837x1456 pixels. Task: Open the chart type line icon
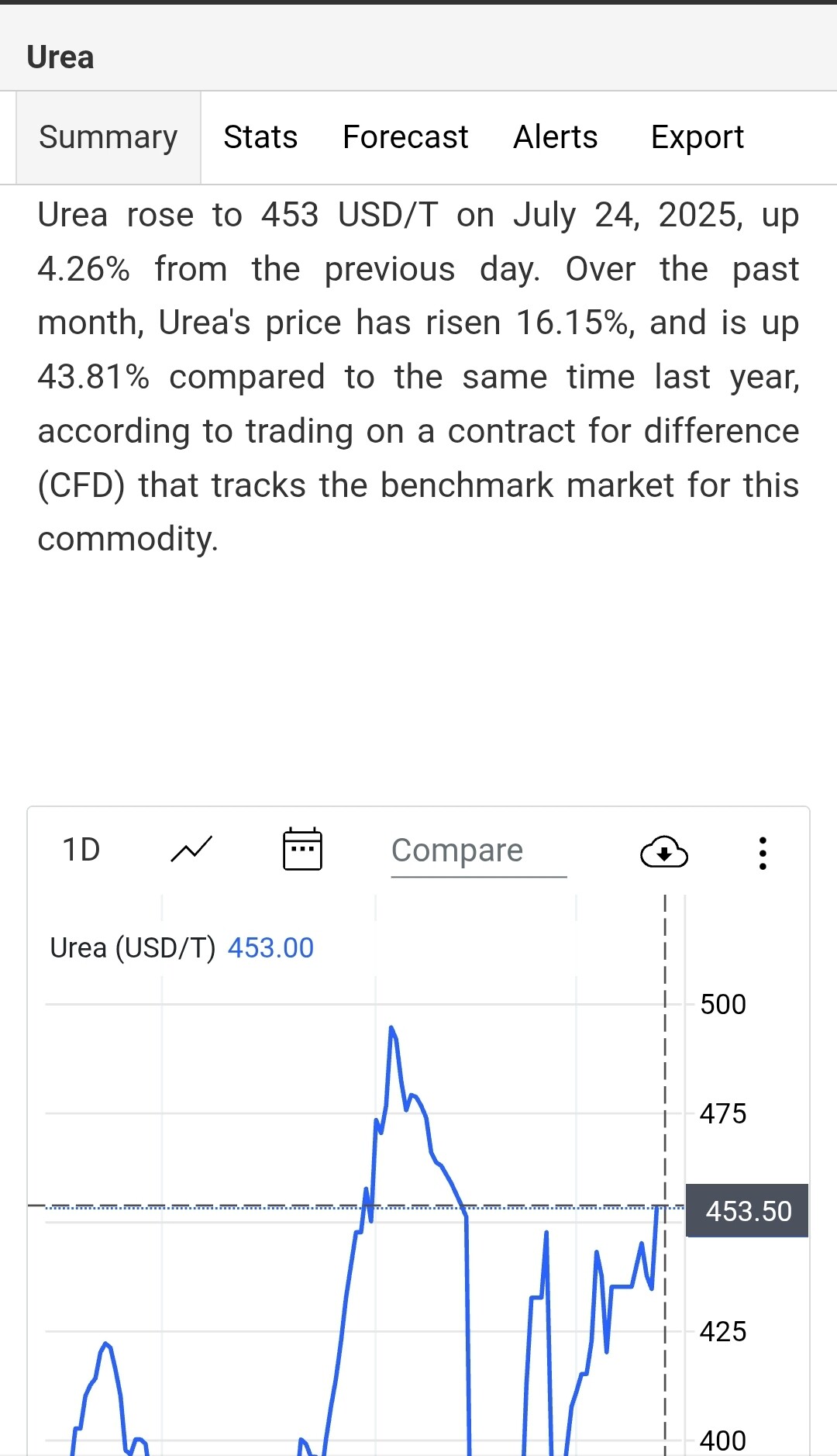(191, 850)
